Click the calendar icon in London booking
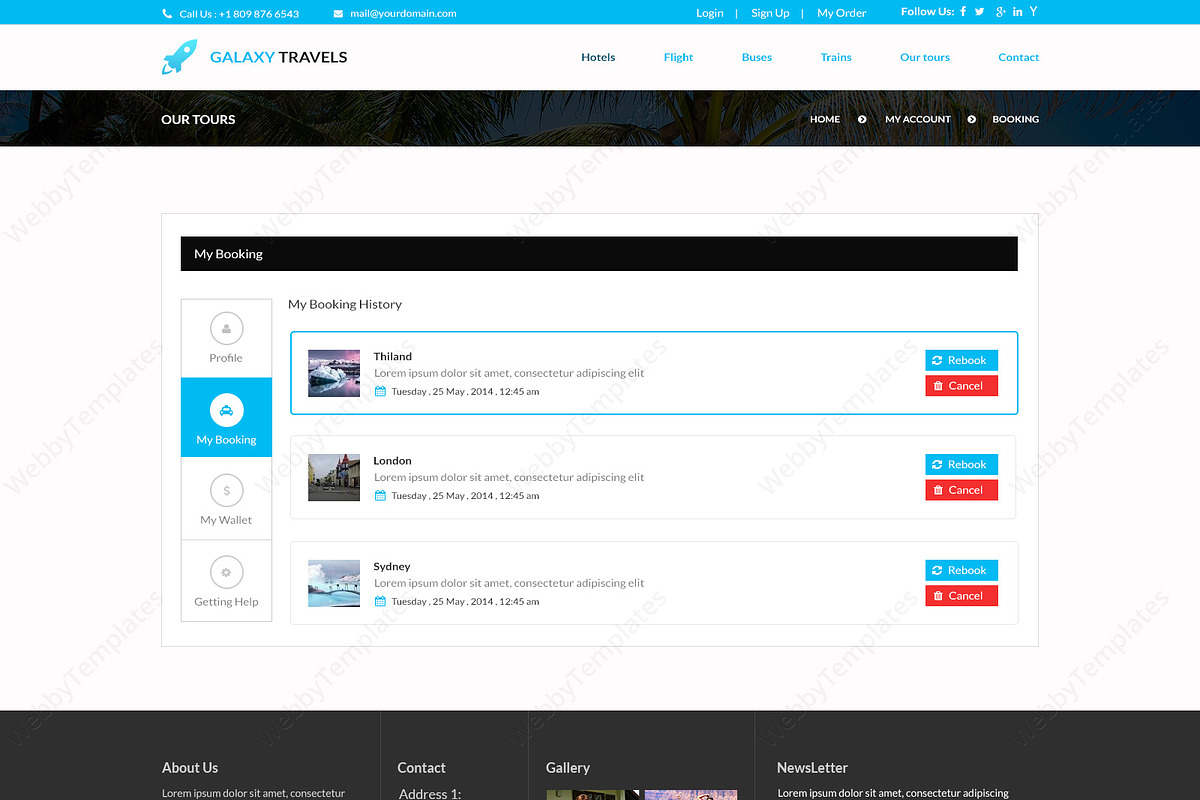Viewport: 1200px width, 800px height. pyautogui.click(x=380, y=495)
